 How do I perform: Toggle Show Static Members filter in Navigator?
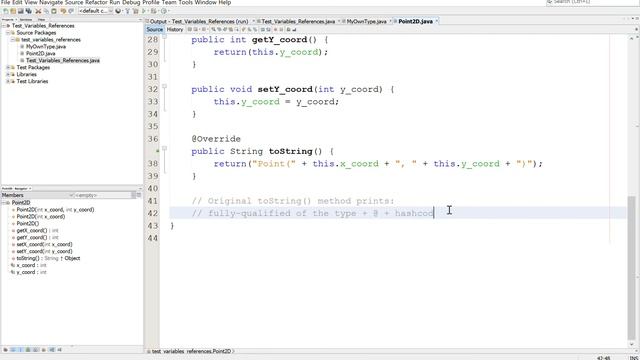(20, 350)
